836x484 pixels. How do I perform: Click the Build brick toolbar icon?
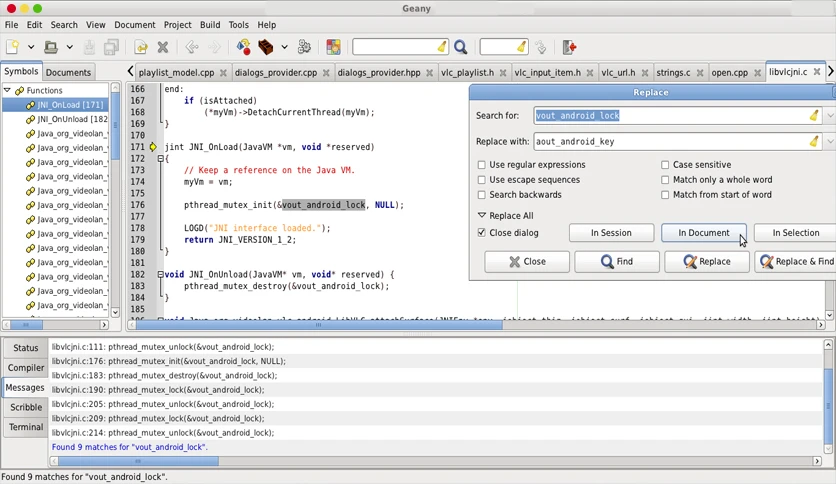coord(266,47)
